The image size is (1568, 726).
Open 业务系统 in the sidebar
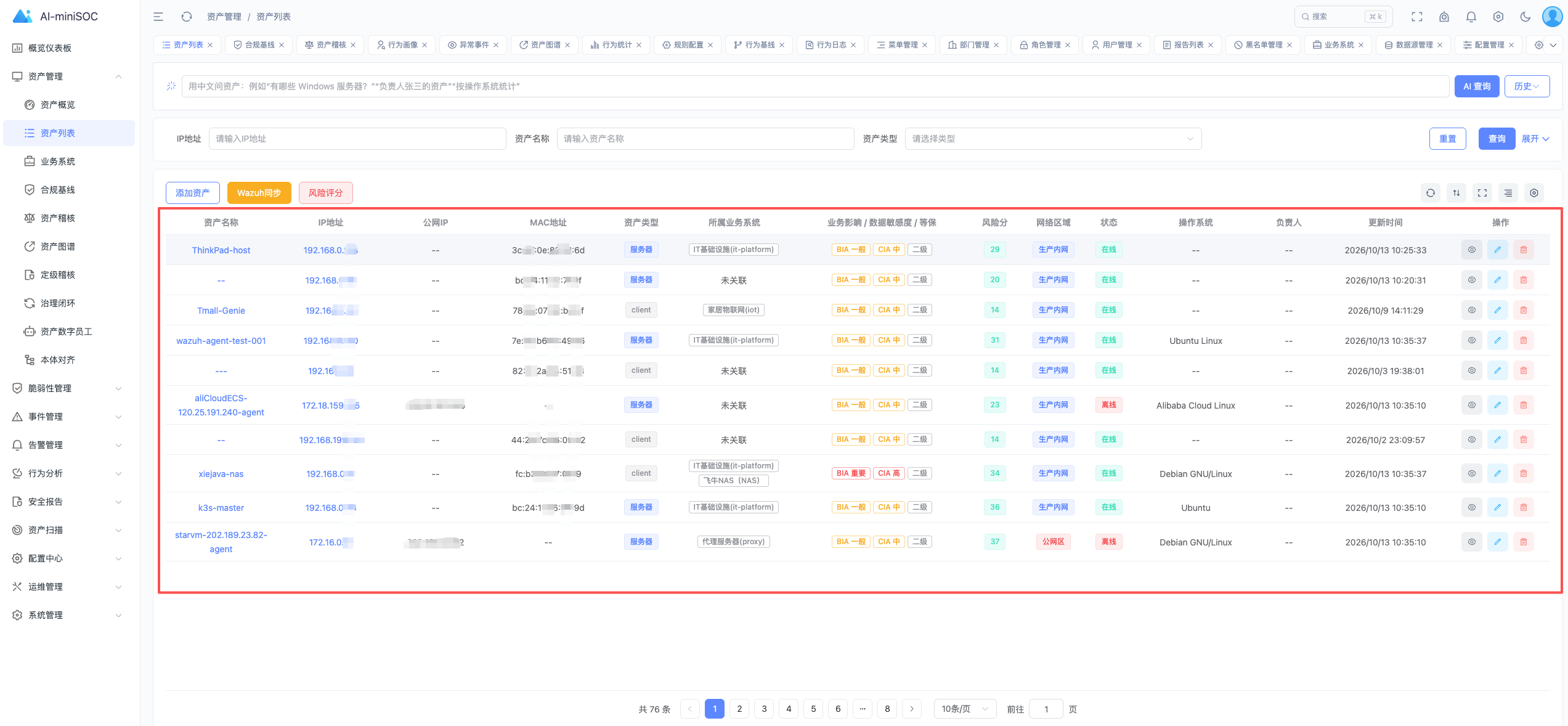coord(69,161)
